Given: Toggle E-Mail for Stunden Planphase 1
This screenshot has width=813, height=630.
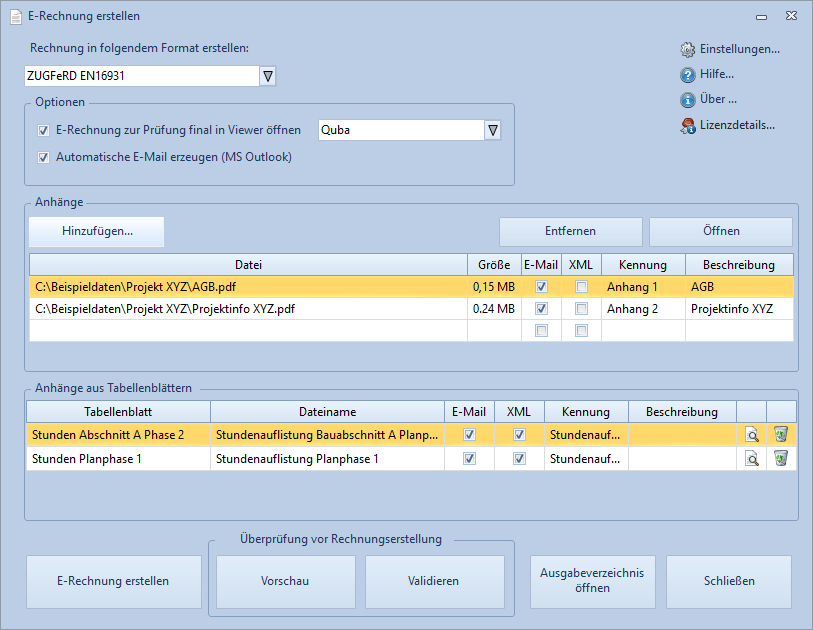Looking at the screenshot, I should (x=469, y=458).
